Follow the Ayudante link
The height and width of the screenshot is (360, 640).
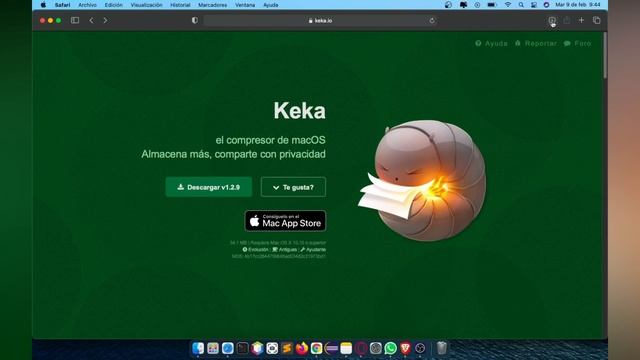point(313,249)
